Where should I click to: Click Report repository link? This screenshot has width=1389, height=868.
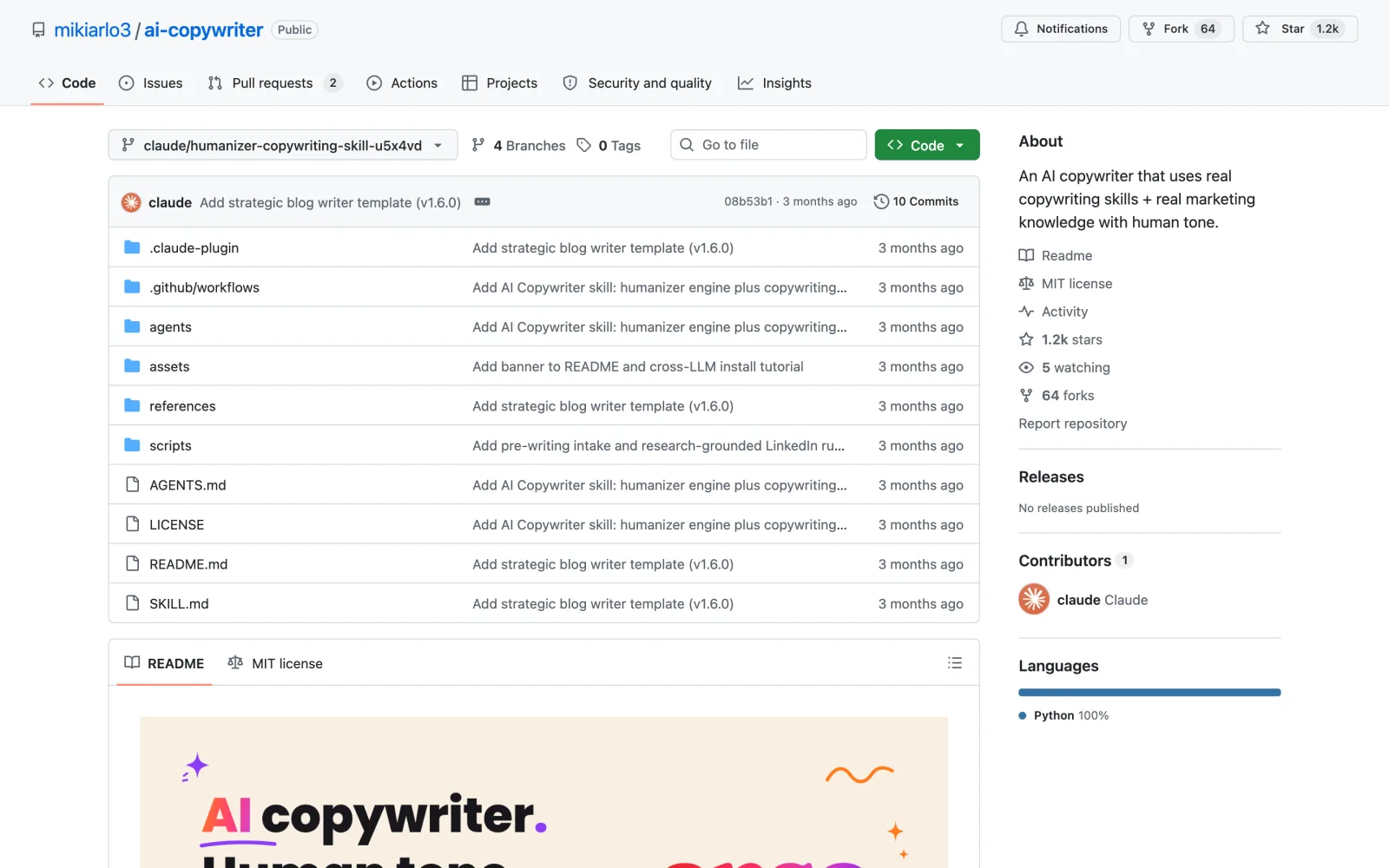[x=1073, y=424]
